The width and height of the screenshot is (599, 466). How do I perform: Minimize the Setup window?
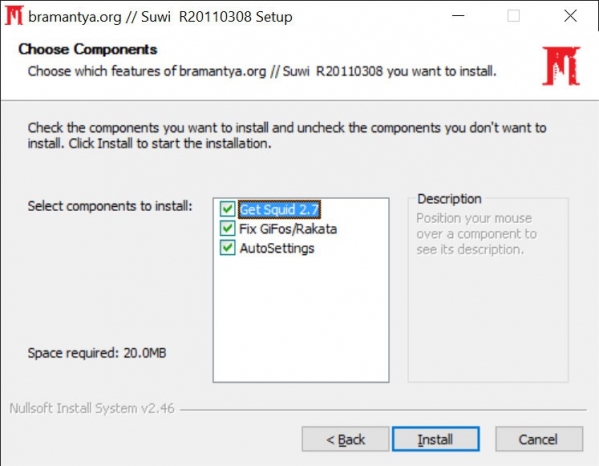click(458, 16)
